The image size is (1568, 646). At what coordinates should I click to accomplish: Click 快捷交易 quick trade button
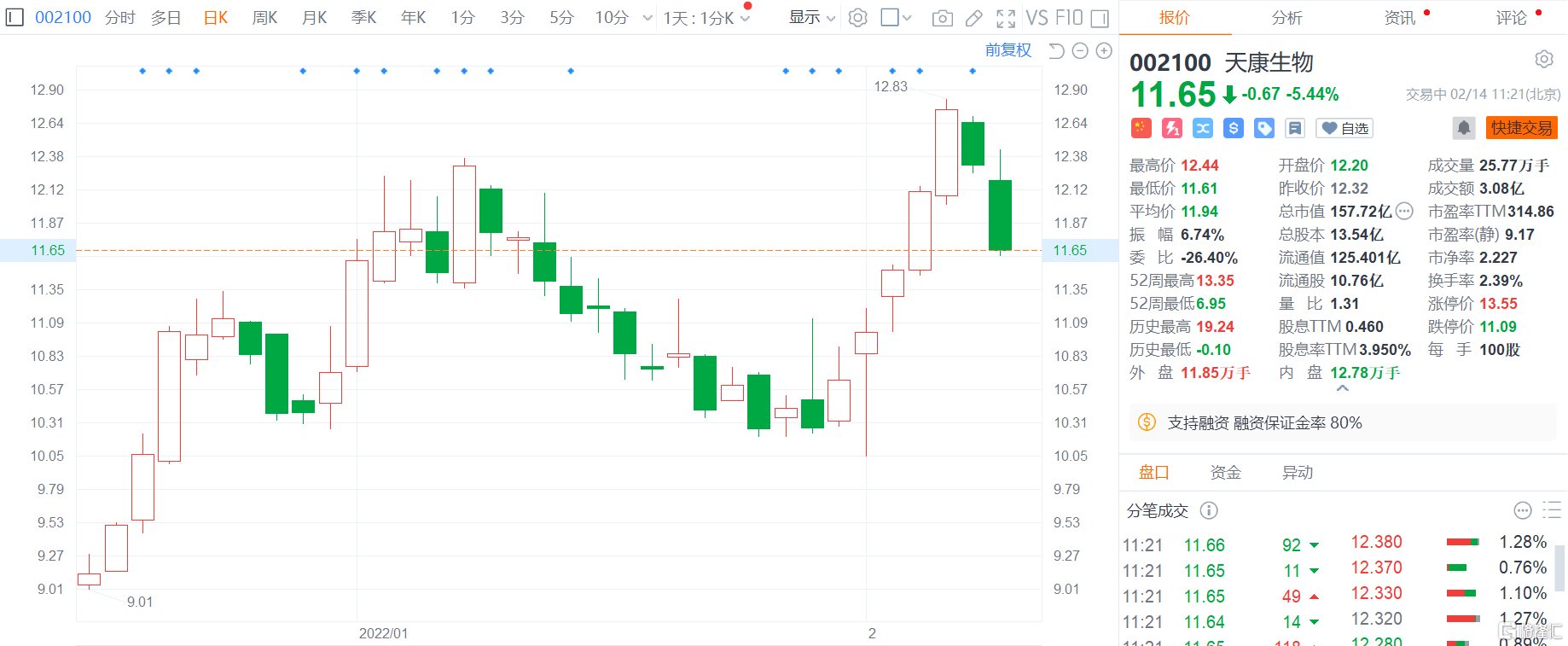pyautogui.click(x=1522, y=128)
